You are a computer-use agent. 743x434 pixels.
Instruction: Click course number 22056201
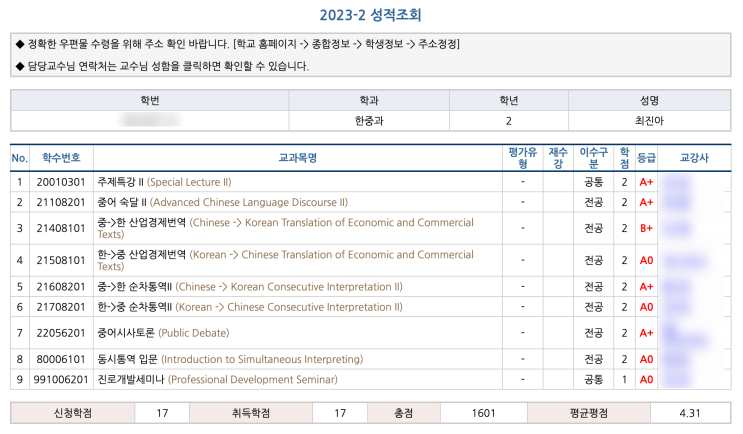click(x=61, y=333)
